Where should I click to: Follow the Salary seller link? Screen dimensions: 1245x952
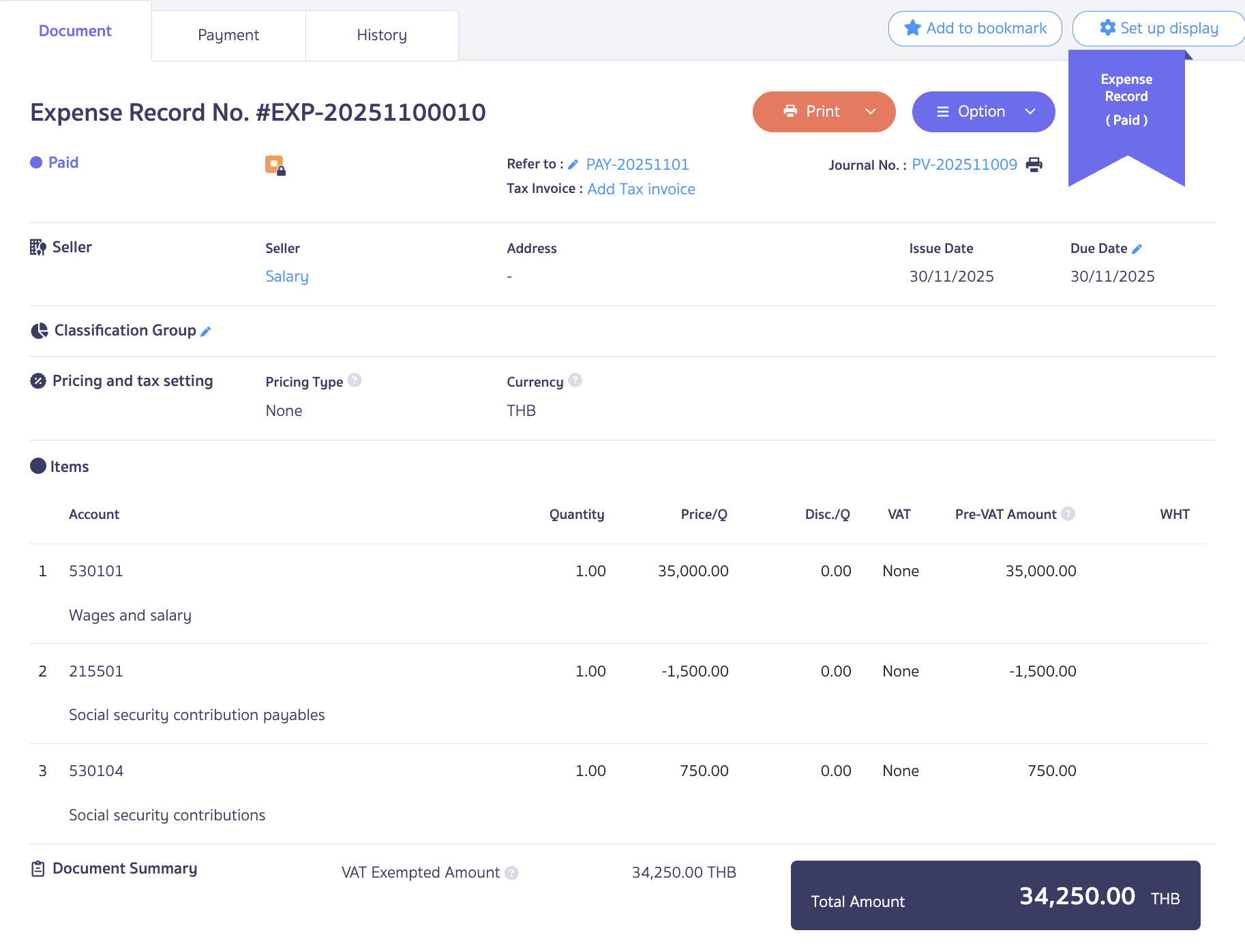(286, 276)
